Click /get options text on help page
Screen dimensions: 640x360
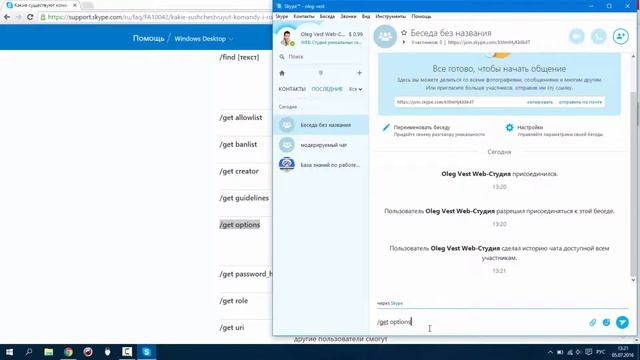(x=240, y=225)
